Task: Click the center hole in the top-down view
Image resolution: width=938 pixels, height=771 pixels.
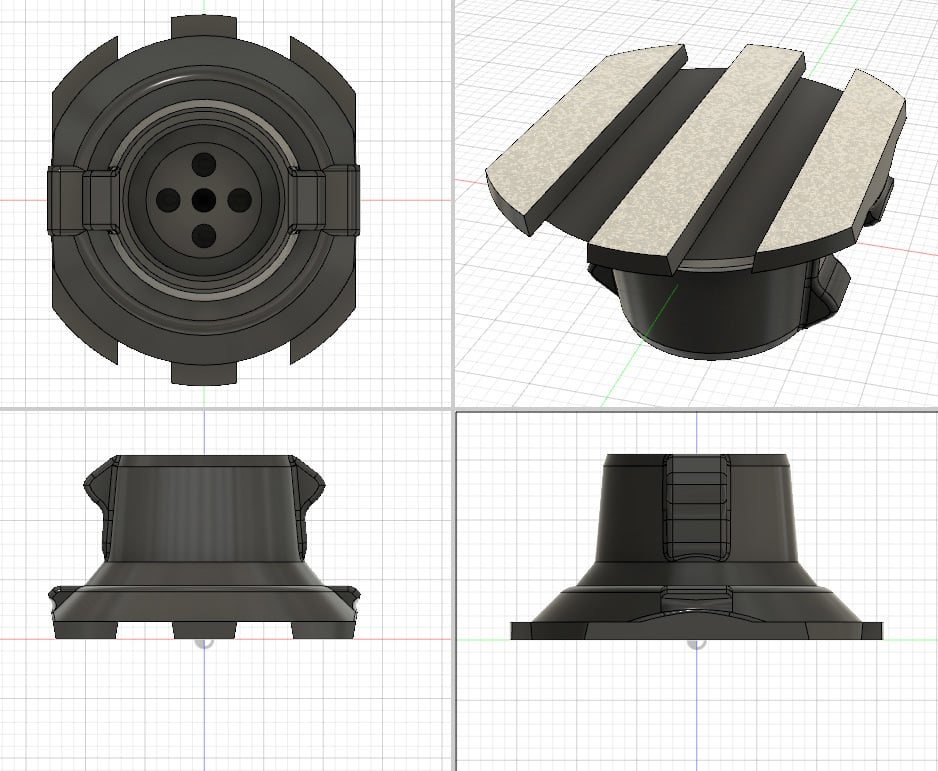Action: pos(204,199)
